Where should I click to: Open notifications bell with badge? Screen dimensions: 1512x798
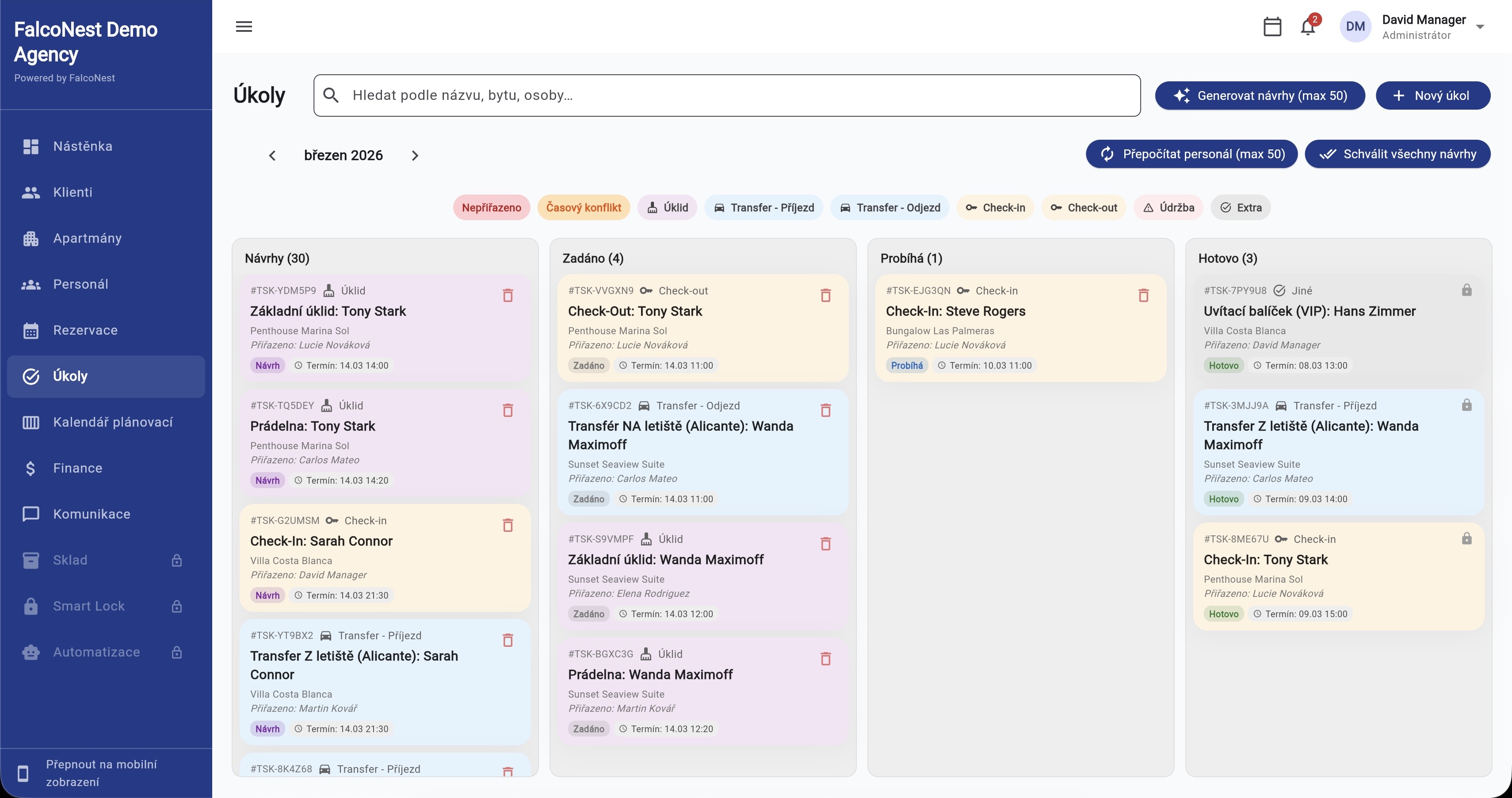[x=1308, y=27]
